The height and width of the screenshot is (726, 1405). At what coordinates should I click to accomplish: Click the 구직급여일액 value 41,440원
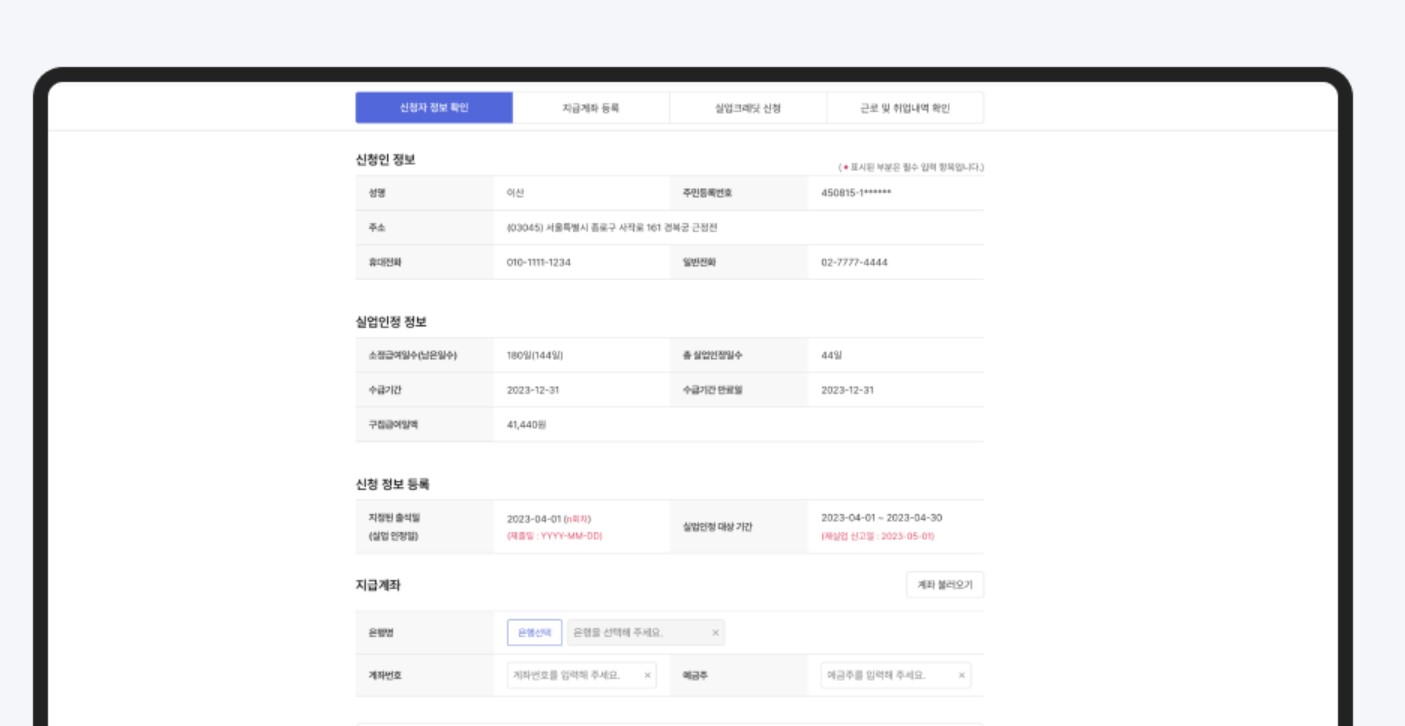point(527,424)
